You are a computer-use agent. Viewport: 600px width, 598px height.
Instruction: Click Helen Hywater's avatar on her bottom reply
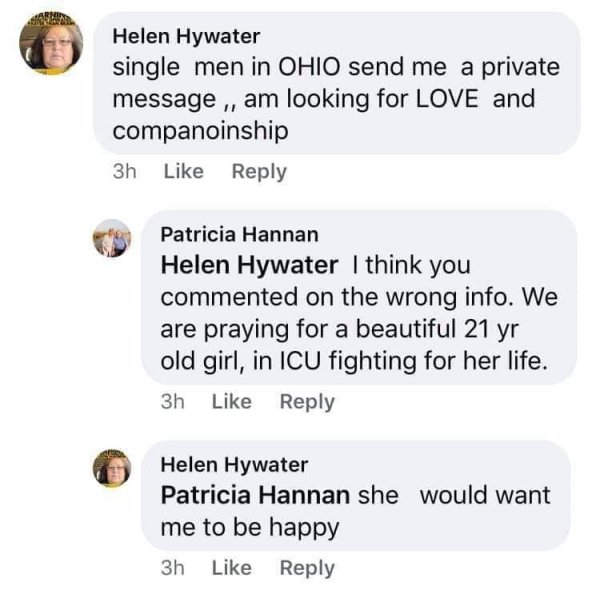[112, 468]
